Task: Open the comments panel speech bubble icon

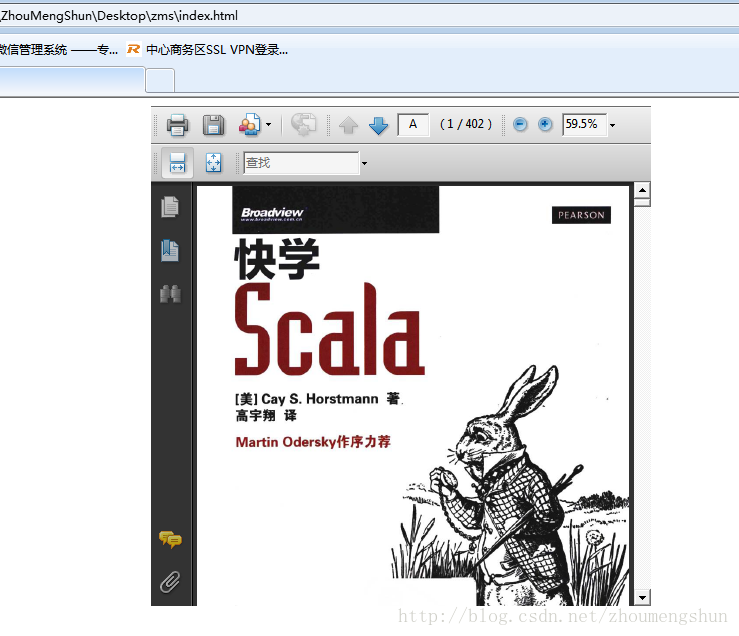Action: [x=170, y=539]
